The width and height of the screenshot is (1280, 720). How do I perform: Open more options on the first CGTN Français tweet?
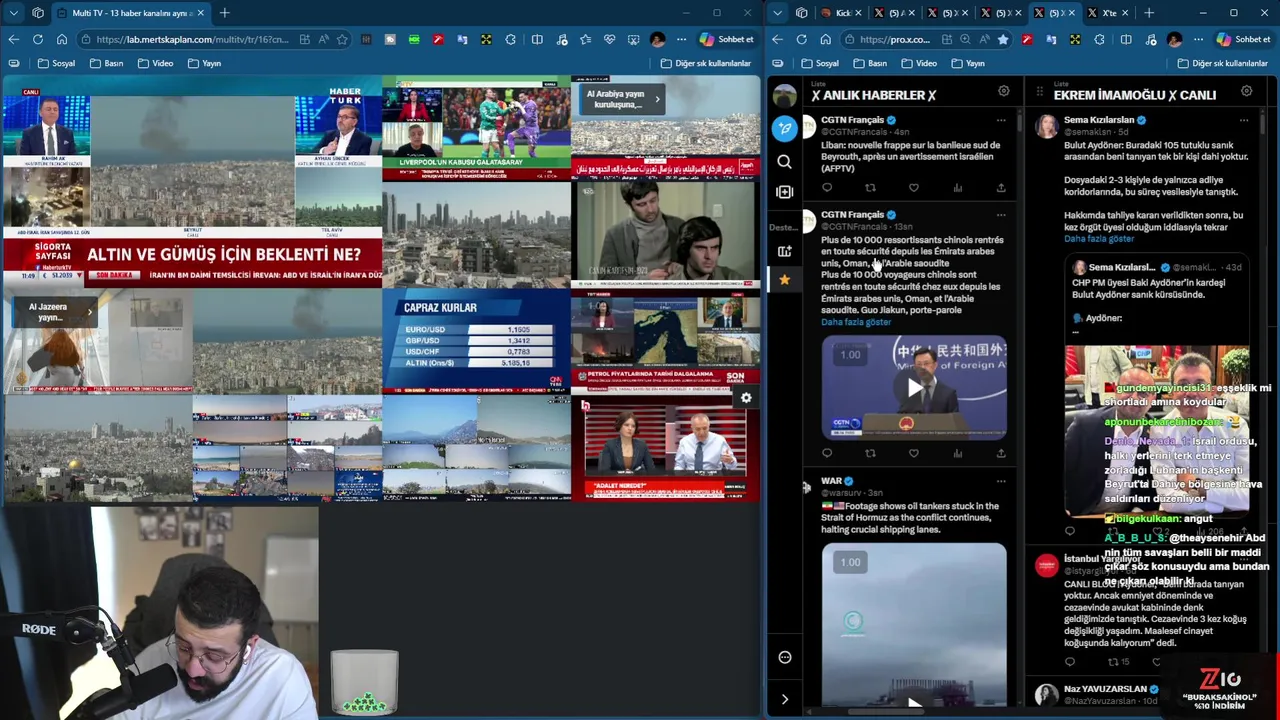1001,120
